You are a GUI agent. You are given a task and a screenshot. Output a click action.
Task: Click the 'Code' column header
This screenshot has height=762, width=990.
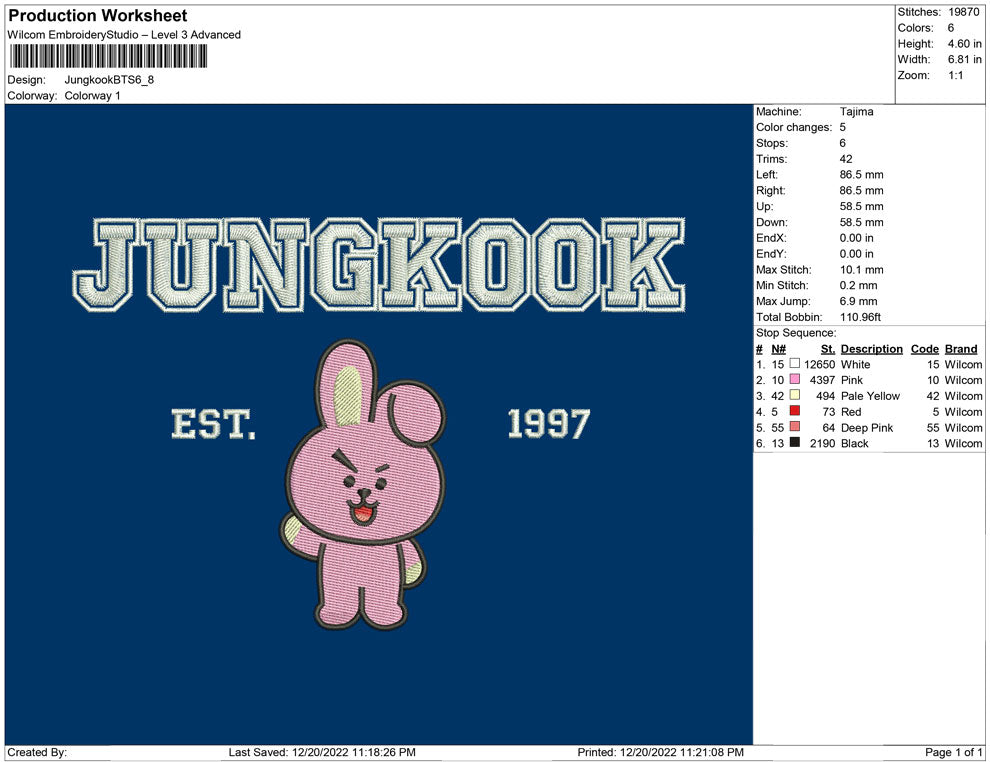925,349
